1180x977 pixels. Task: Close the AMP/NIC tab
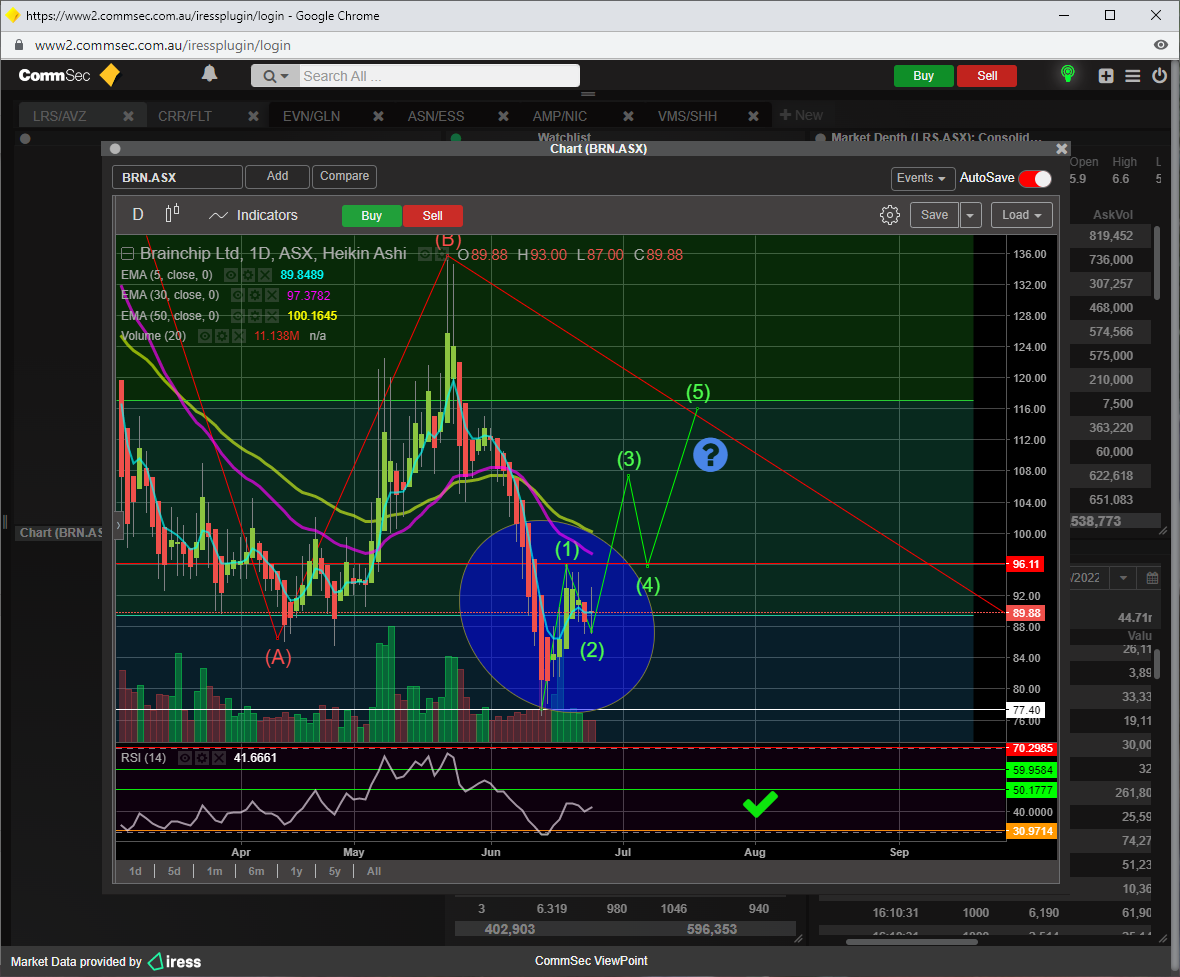coord(628,116)
